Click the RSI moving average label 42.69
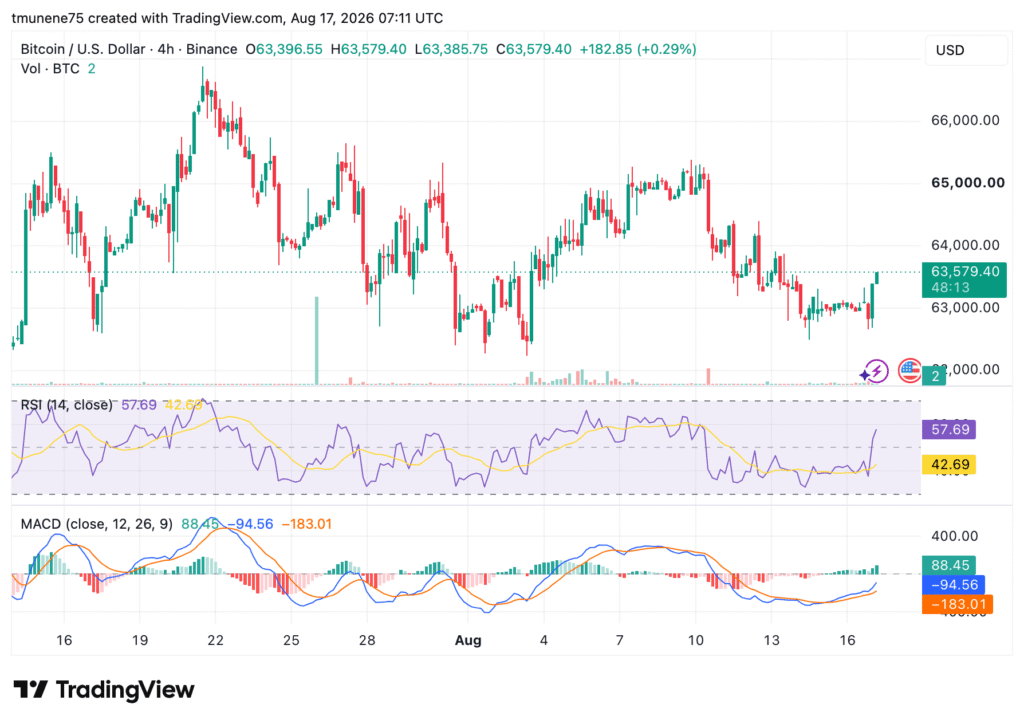1024x724 pixels. tap(949, 464)
